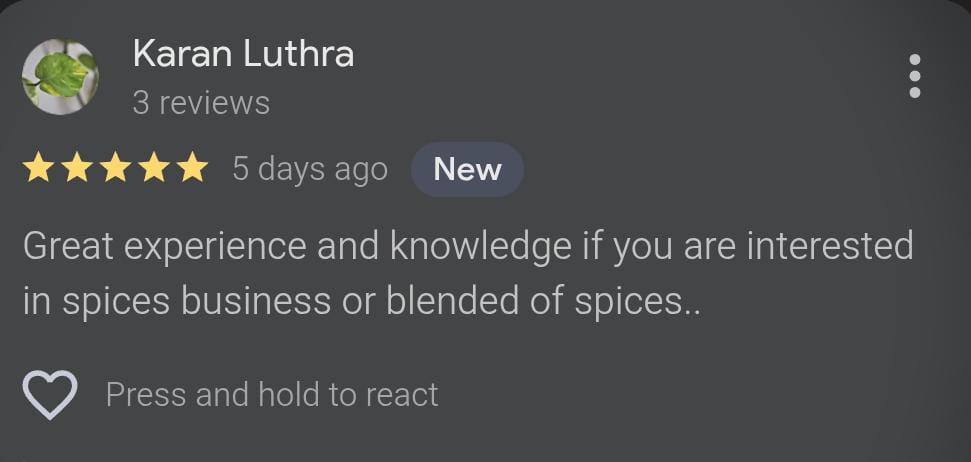View the reviewer's "3 reviews" count
This screenshot has height=462, width=971.
[201, 102]
